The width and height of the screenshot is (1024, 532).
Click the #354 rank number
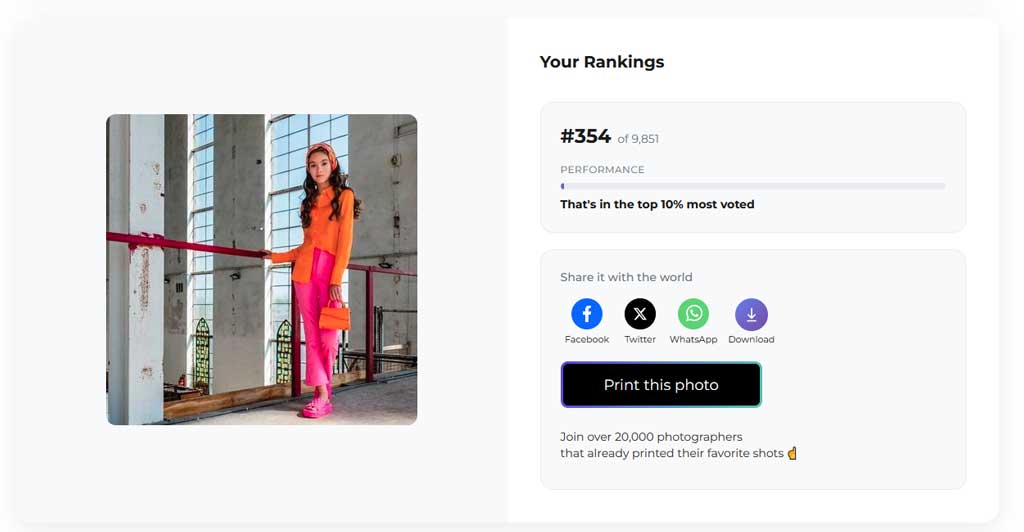(585, 136)
